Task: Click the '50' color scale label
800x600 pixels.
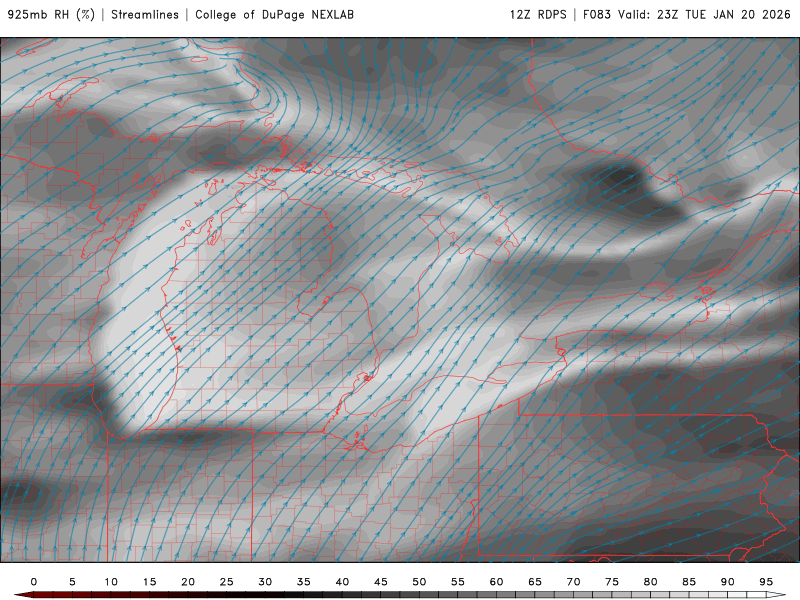Action: point(419,582)
